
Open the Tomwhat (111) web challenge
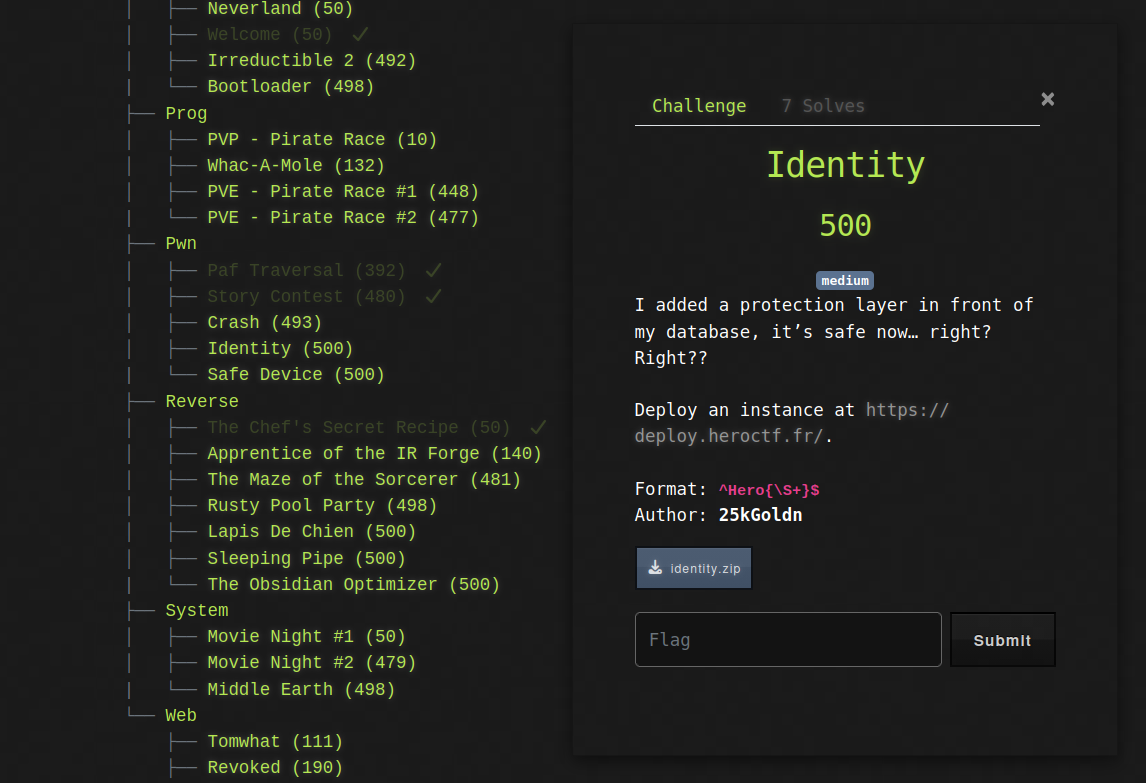pos(275,742)
